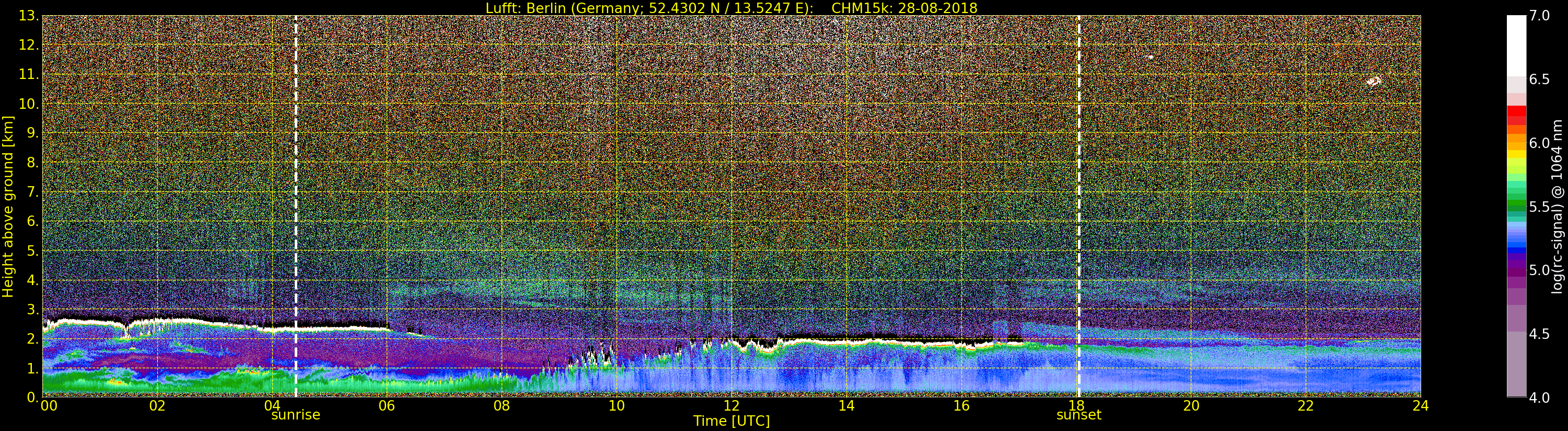Click the '7.0' colorbar tick label
This screenshot has width=1568, height=431.
1539,16
